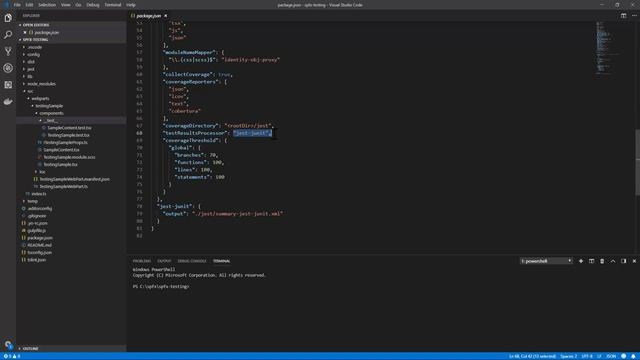
Task: Open the Manage gear at sidebar bottom
Action: 8,345
